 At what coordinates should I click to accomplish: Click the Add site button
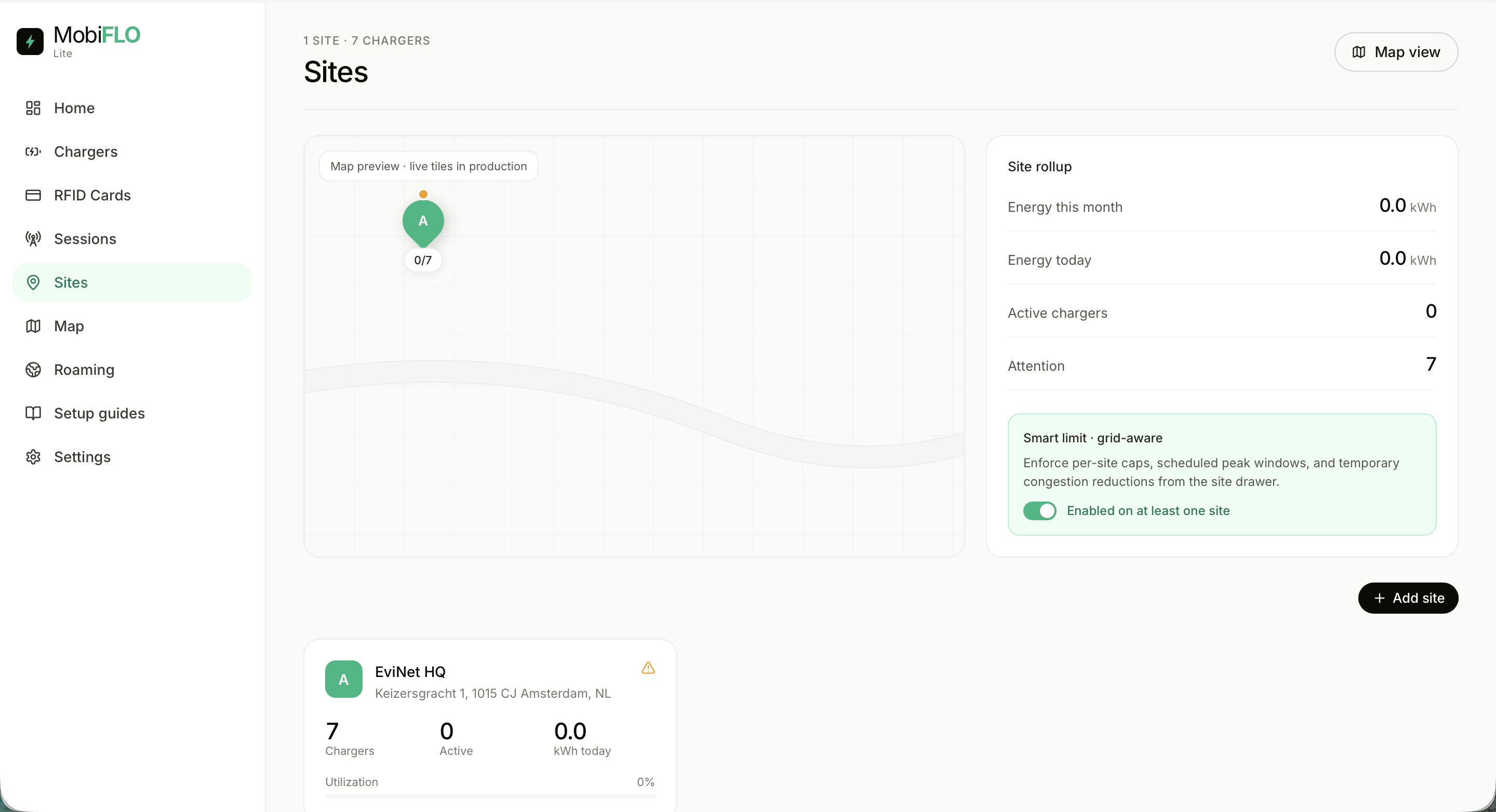point(1408,598)
